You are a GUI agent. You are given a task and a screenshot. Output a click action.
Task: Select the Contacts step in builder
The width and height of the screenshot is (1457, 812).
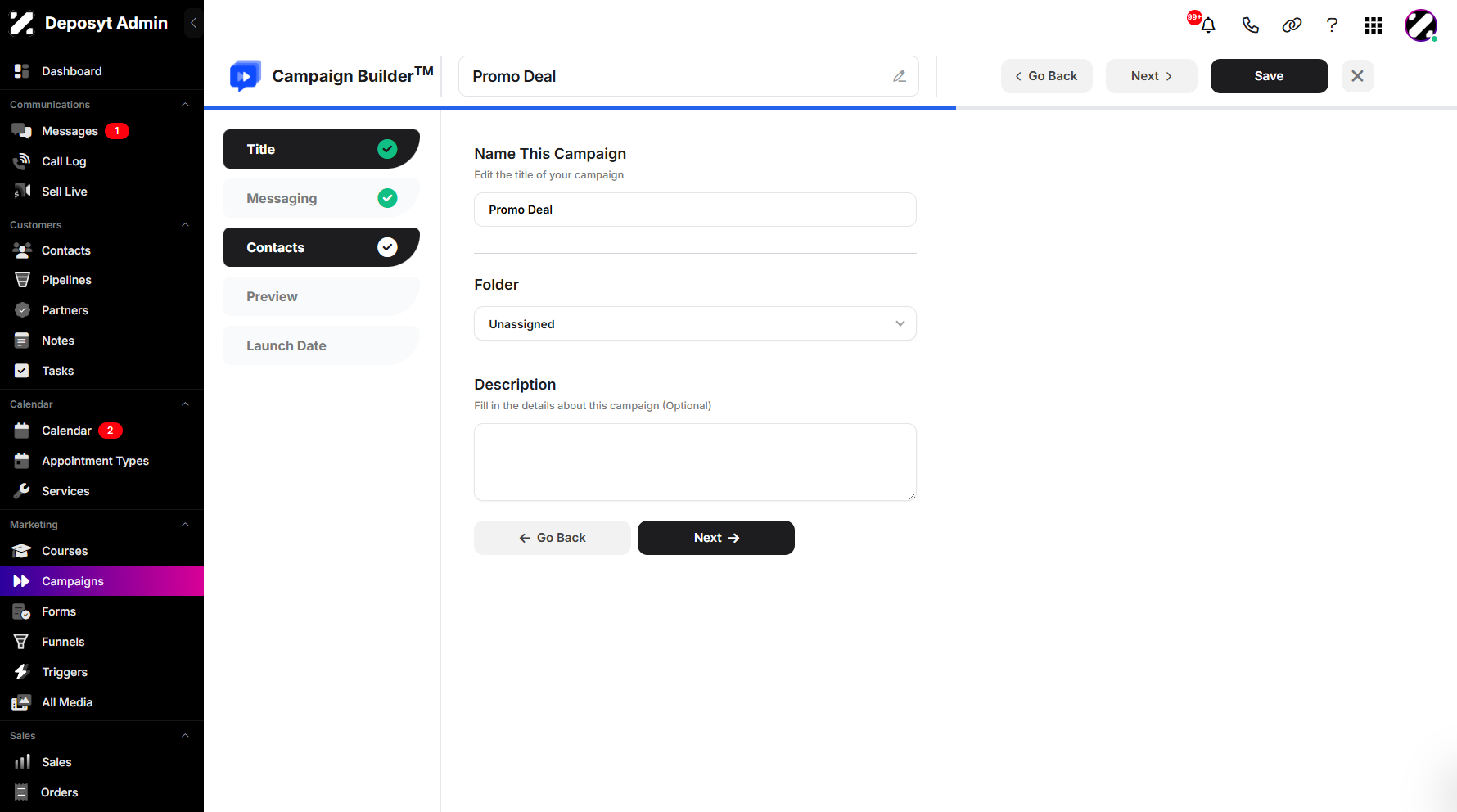click(322, 247)
